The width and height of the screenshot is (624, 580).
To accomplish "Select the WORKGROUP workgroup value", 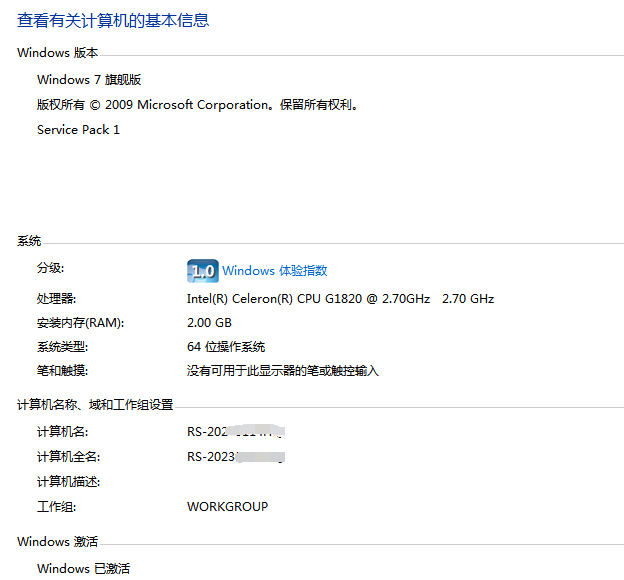I will pyautogui.click(x=228, y=506).
